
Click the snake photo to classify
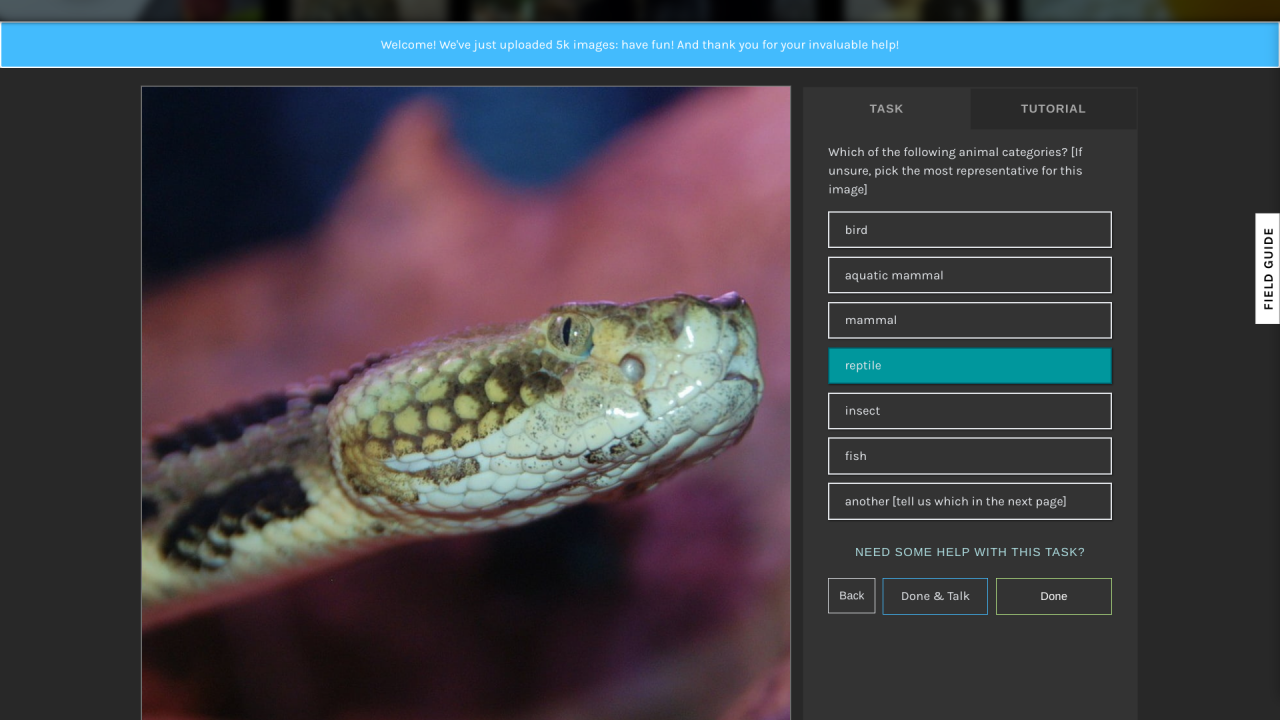[x=466, y=403]
